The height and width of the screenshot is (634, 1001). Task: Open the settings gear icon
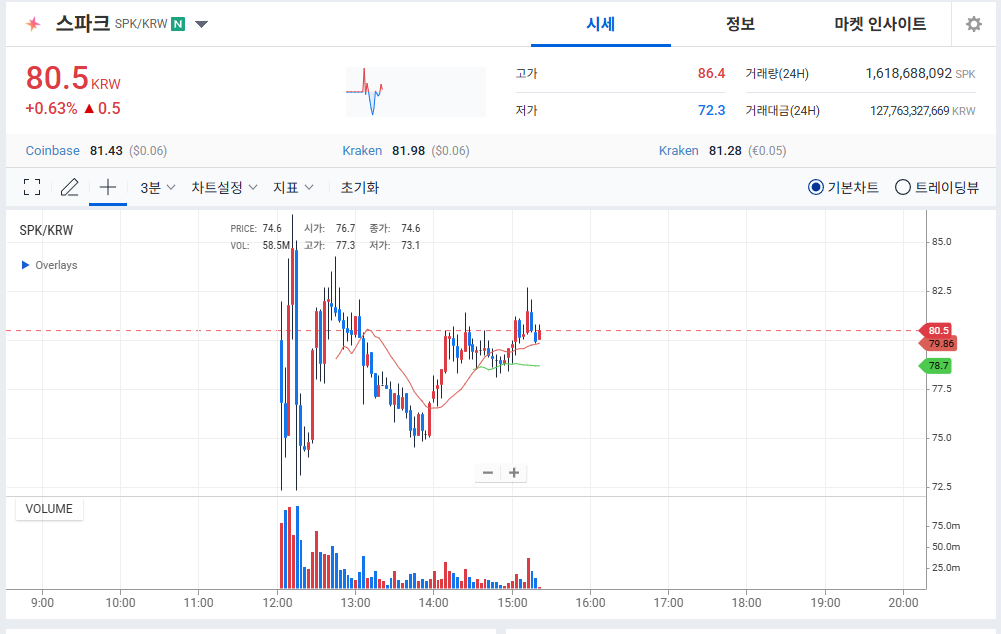973,24
